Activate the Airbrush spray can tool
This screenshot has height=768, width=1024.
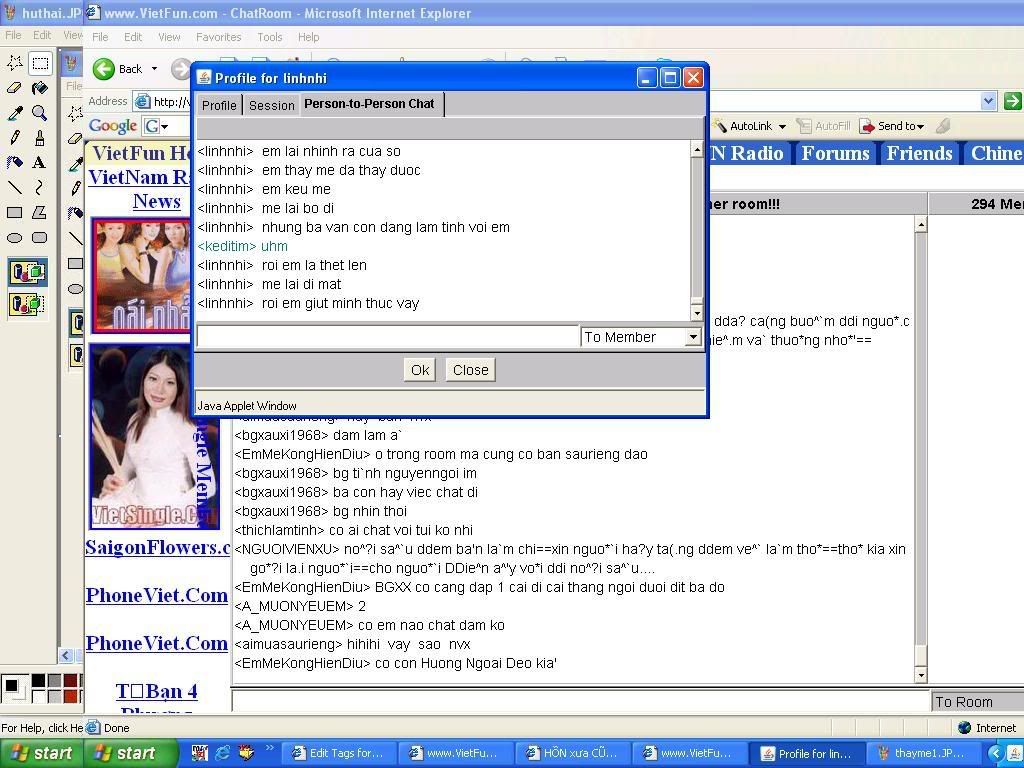pyautogui.click(x=14, y=163)
